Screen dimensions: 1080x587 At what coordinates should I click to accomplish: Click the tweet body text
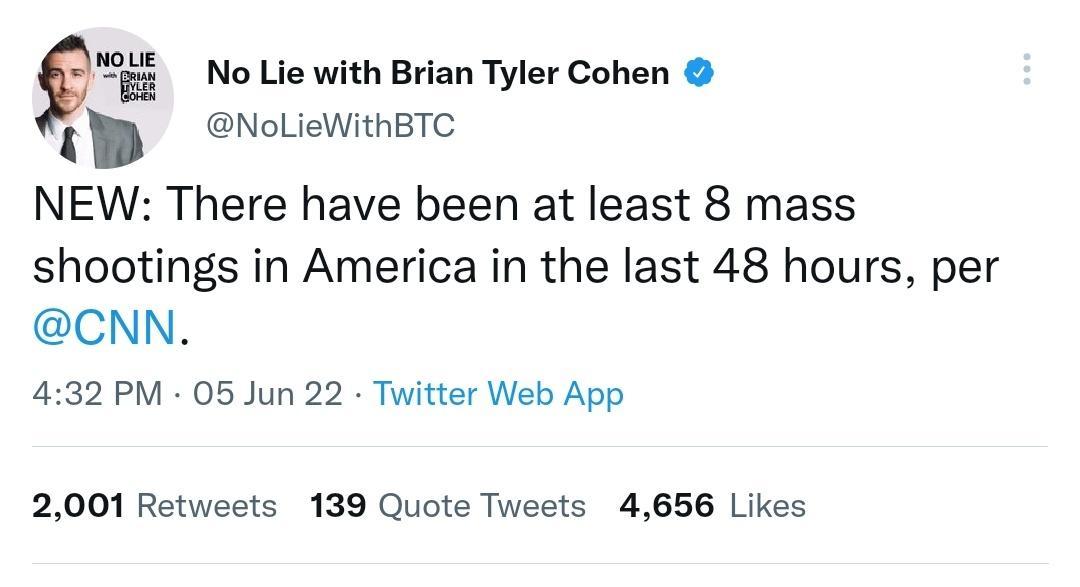click(500, 264)
